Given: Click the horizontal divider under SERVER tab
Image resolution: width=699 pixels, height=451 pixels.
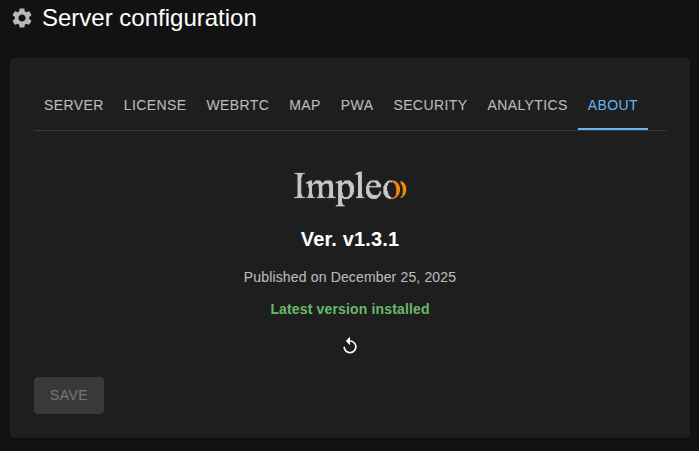Looking at the screenshot, I should pyautogui.click(x=74, y=130).
